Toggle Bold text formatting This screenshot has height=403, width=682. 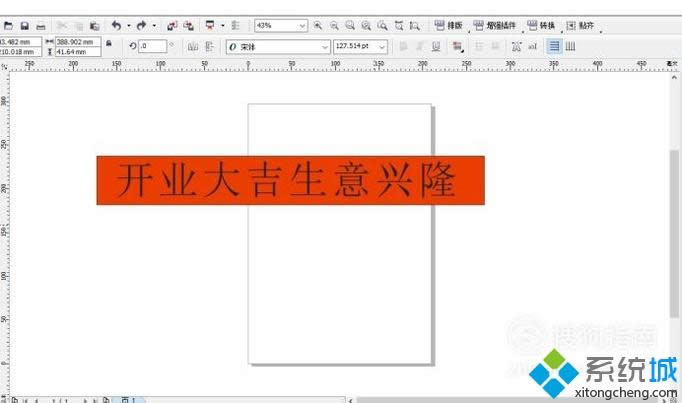[404, 46]
